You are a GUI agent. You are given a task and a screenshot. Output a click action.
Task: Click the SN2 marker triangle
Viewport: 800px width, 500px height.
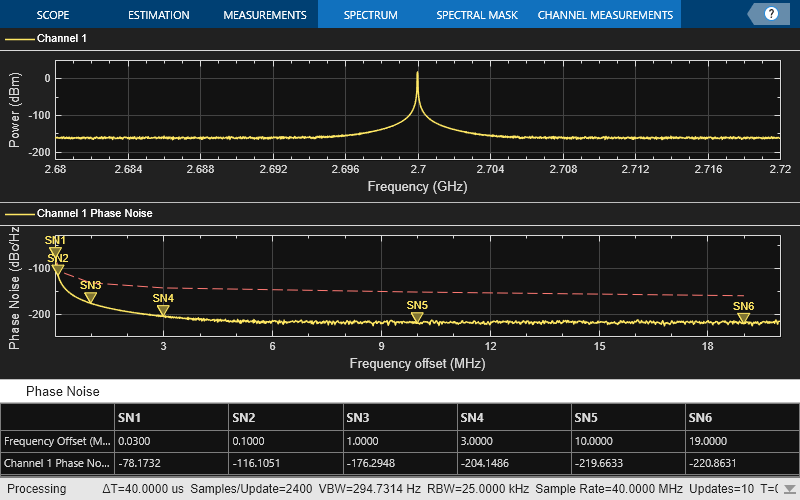(x=58, y=270)
